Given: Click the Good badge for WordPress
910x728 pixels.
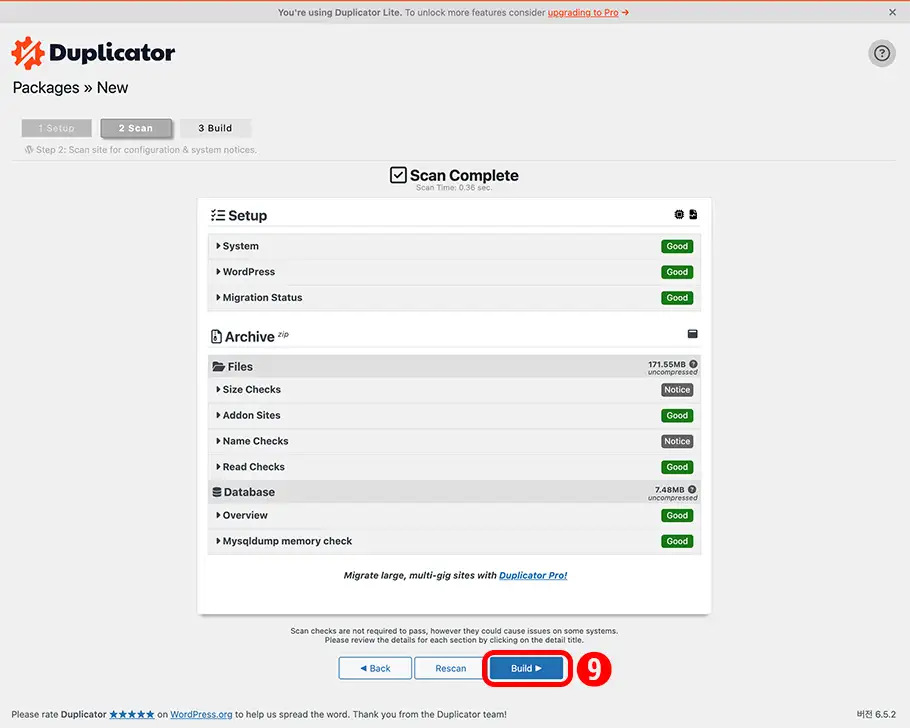Looking at the screenshot, I should point(677,272).
